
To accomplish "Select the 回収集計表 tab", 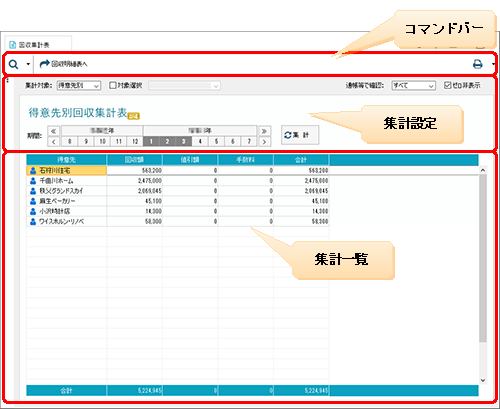I will [38, 44].
